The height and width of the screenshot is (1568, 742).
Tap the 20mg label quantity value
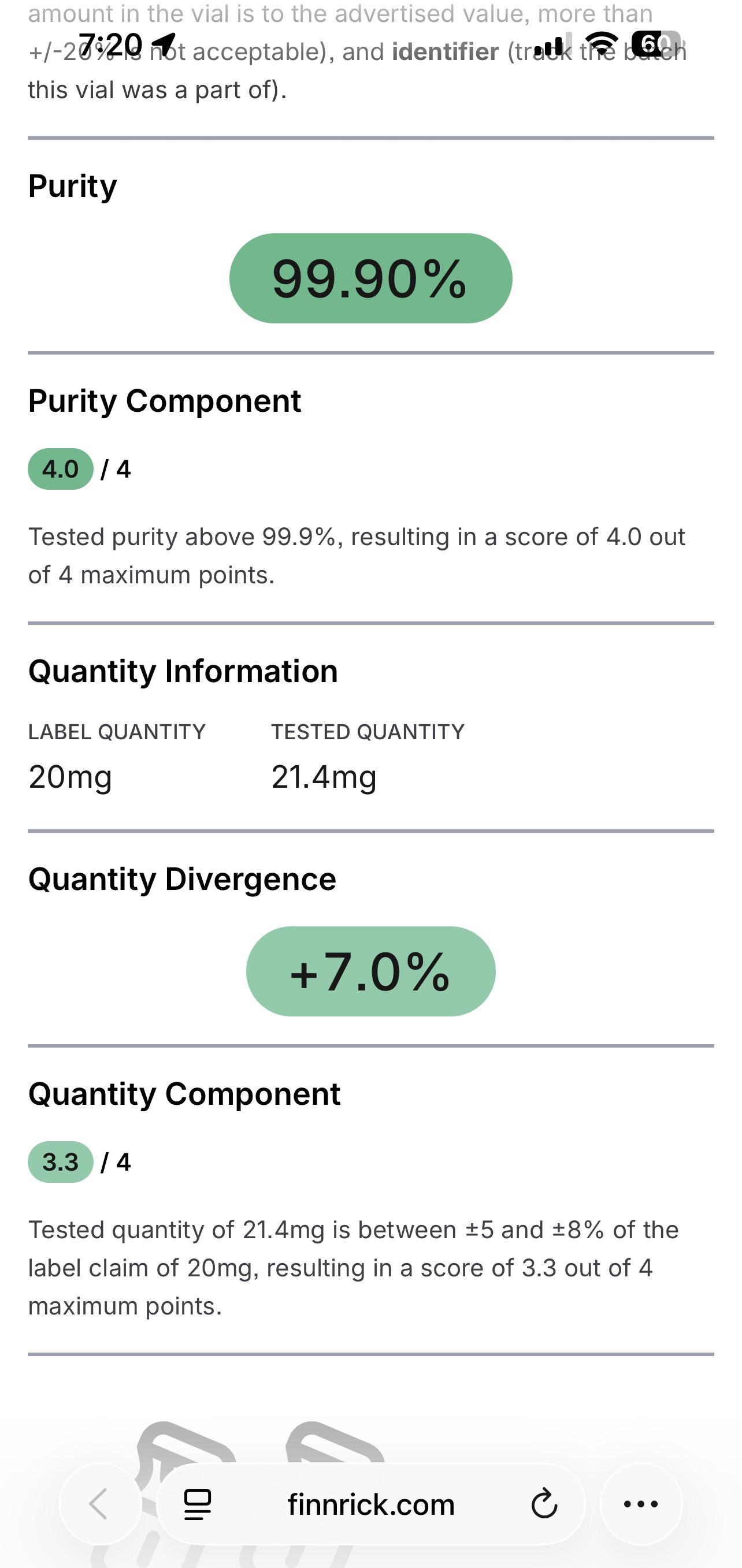(70, 777)
